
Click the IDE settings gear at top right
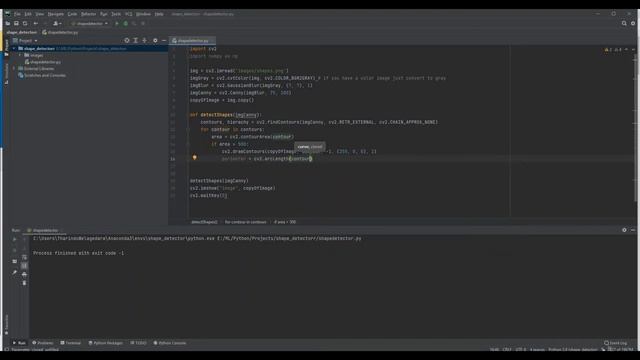coord(633,23)
